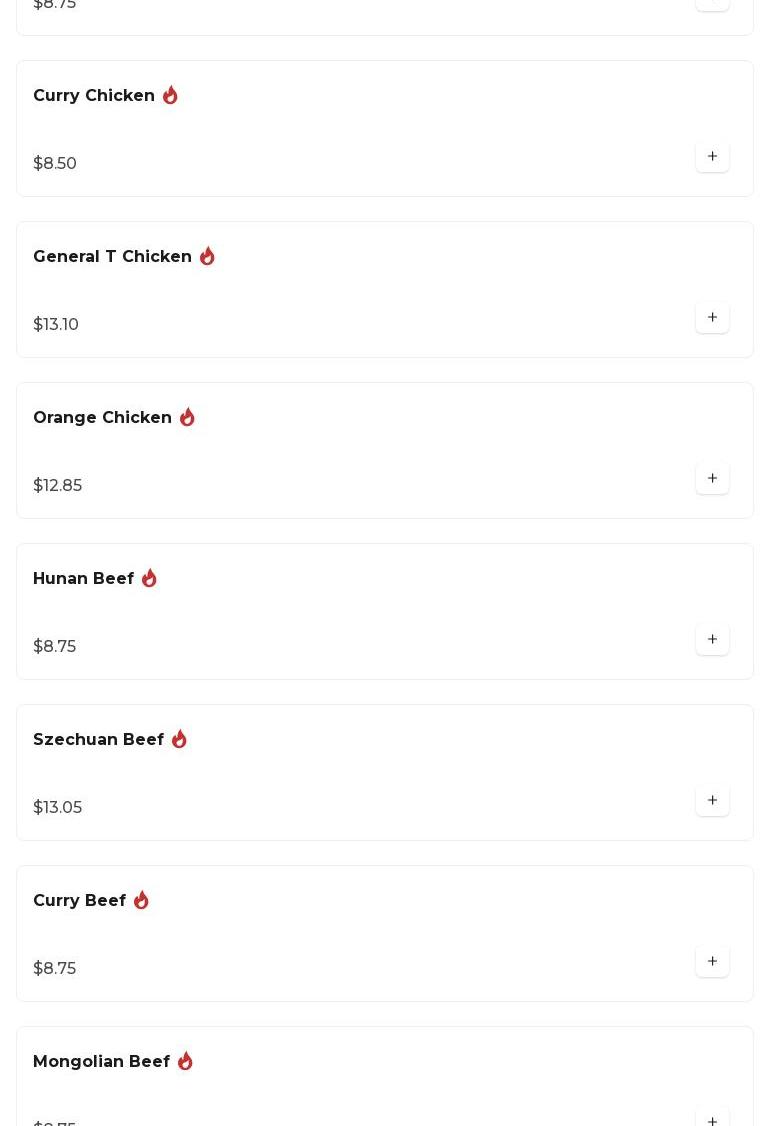This screenshot has height=1126, width=770.
Task: Open the Curry Chicken item title
Action: point(94,96)
